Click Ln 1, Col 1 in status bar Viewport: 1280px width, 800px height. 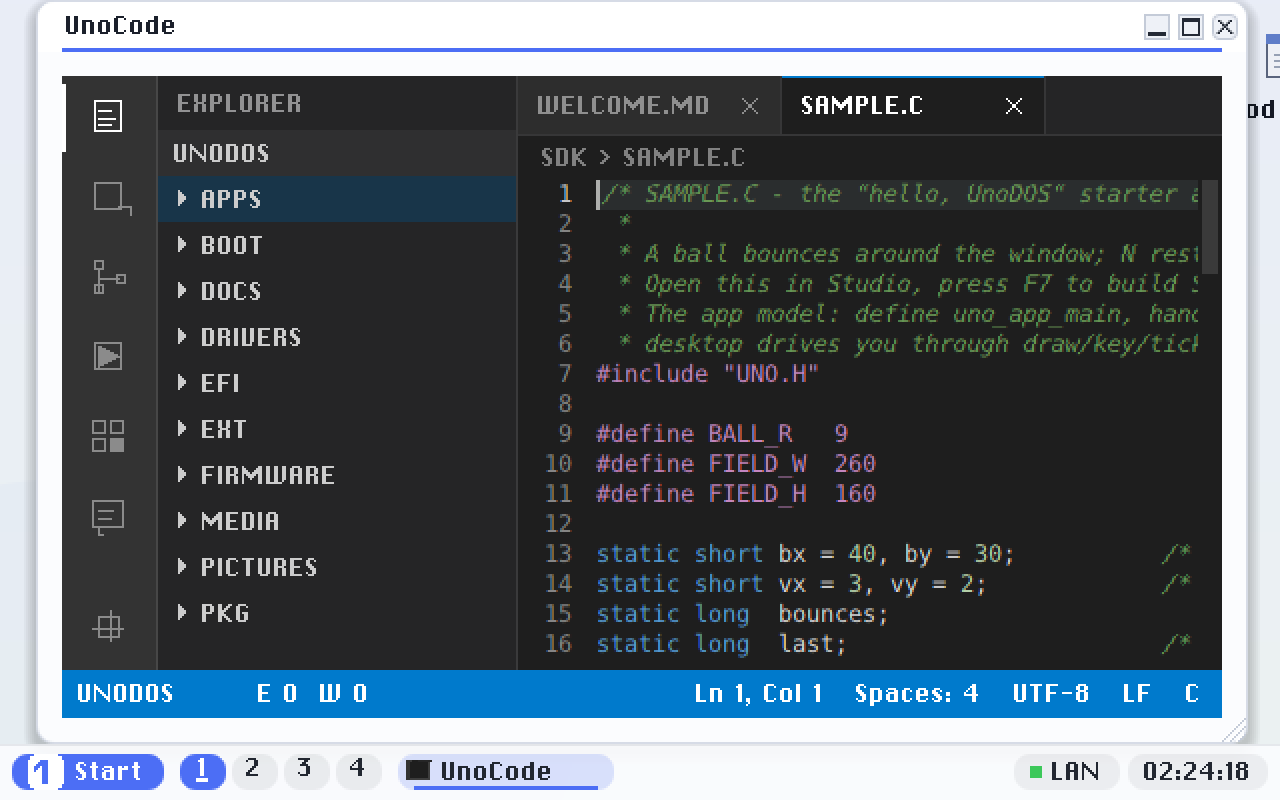click(x=759, y=694)
